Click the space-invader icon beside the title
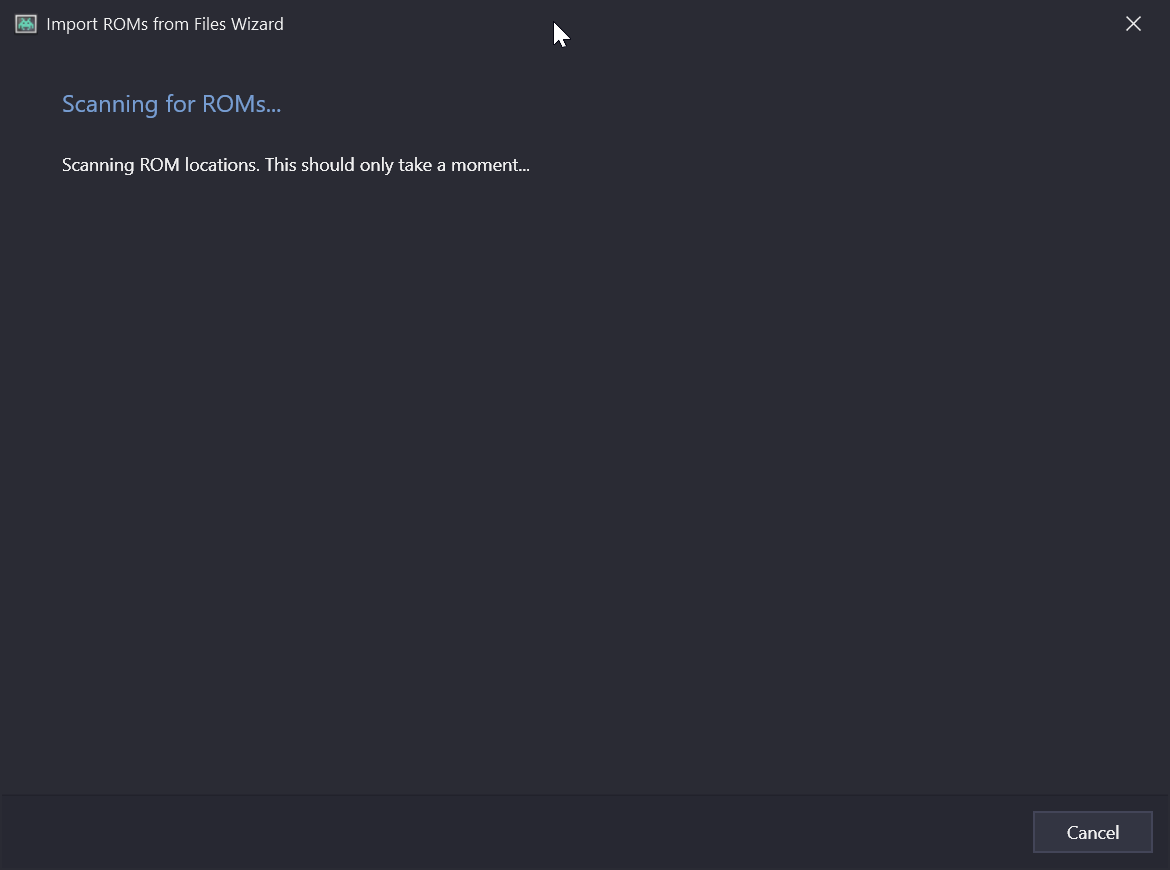 pos(26,24)
